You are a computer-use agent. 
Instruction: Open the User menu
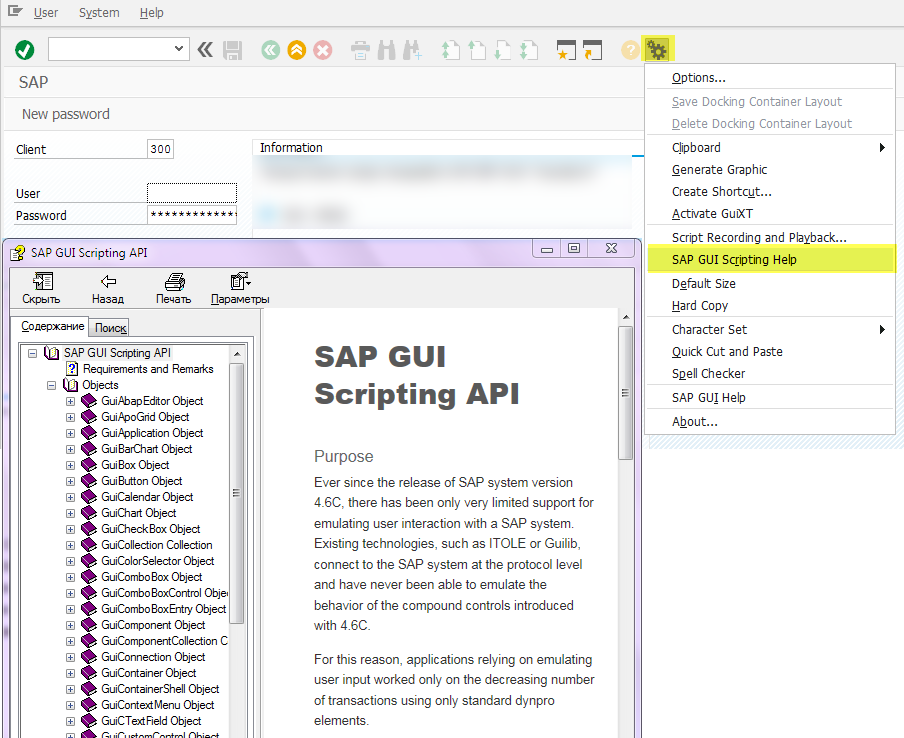point(46,13)
